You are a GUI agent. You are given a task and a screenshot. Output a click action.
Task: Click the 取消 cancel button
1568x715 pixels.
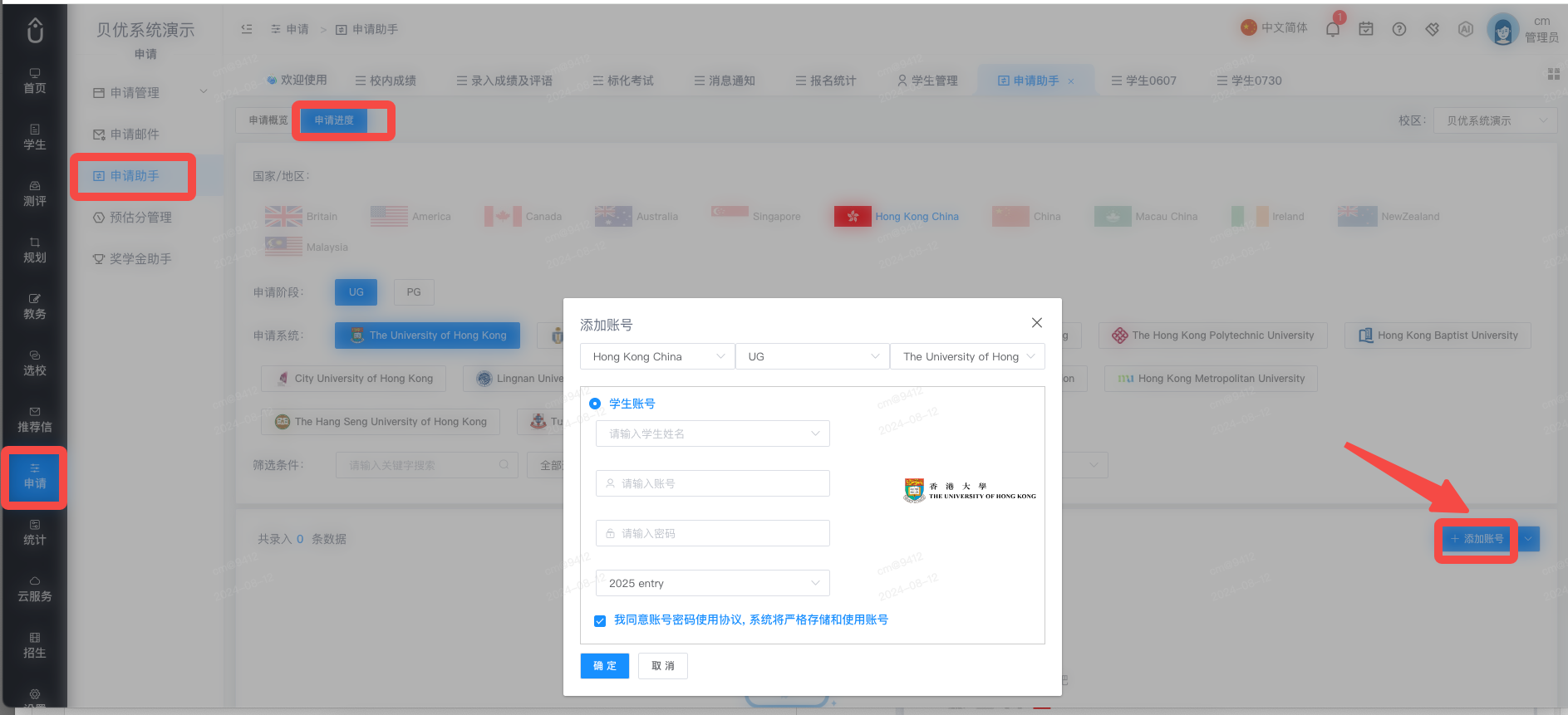point(663,666)
